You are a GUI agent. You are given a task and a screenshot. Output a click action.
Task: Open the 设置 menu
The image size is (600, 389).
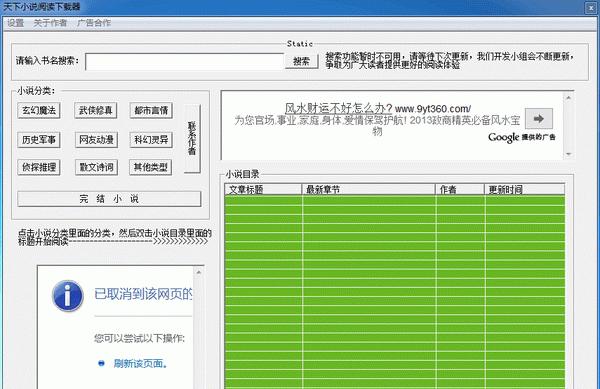pyautogui.click(x=16, y=23)
